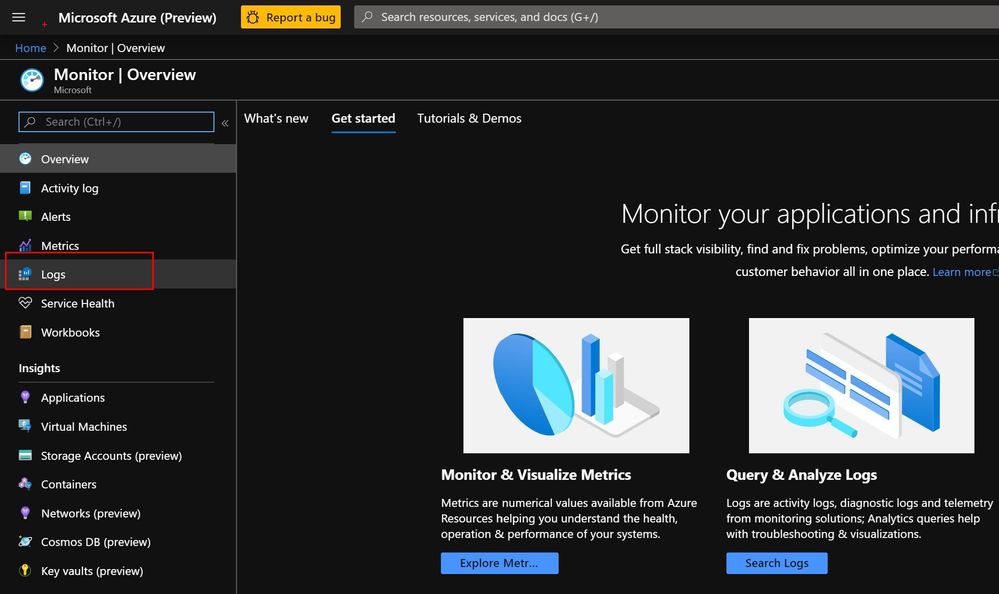Switch to Tutorials & Demos tab
999x594 pixels.
point(469,118)
